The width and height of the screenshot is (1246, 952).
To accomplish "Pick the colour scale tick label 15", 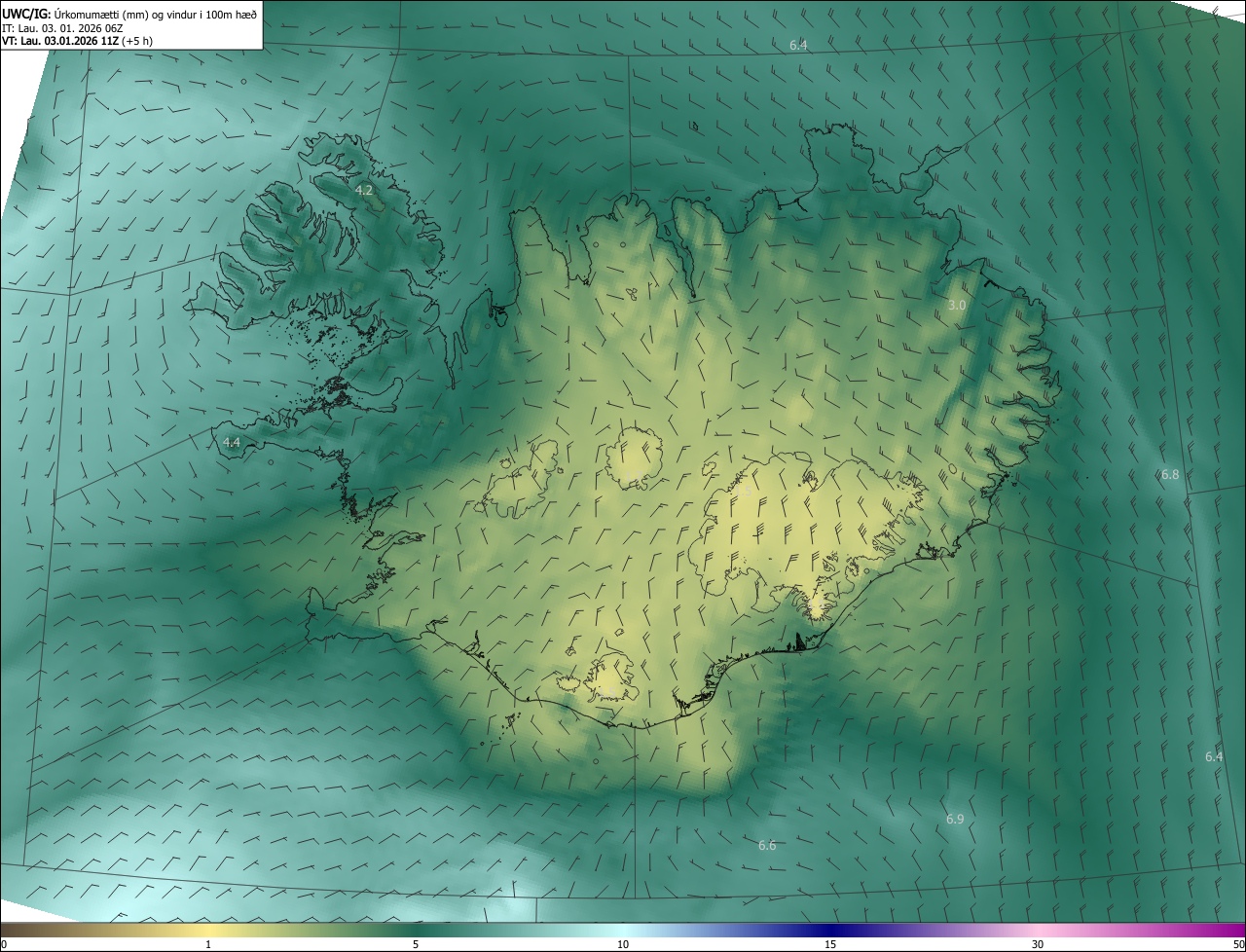I will click(830, 944).
